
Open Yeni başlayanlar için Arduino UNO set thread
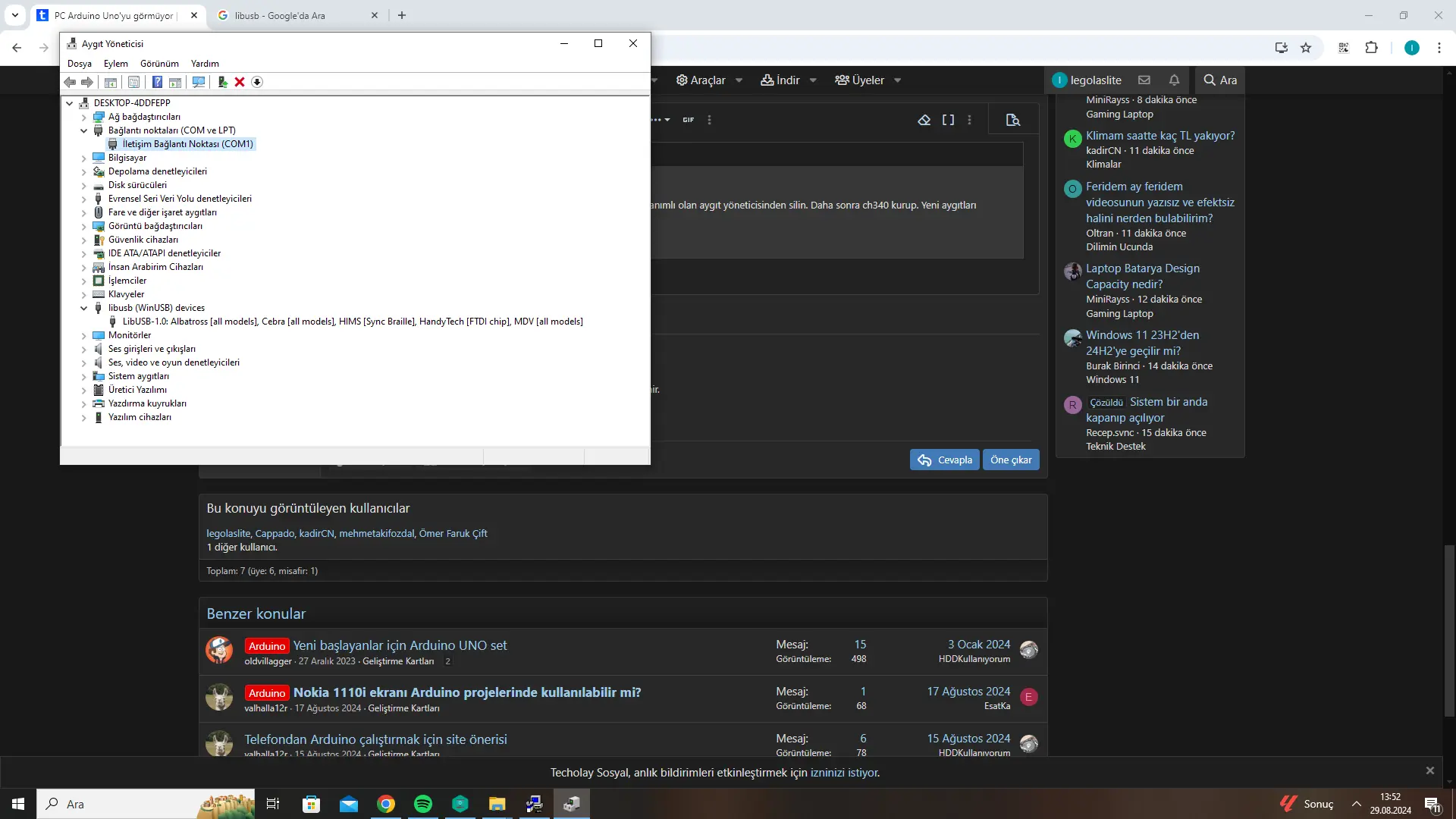(400, 645)
